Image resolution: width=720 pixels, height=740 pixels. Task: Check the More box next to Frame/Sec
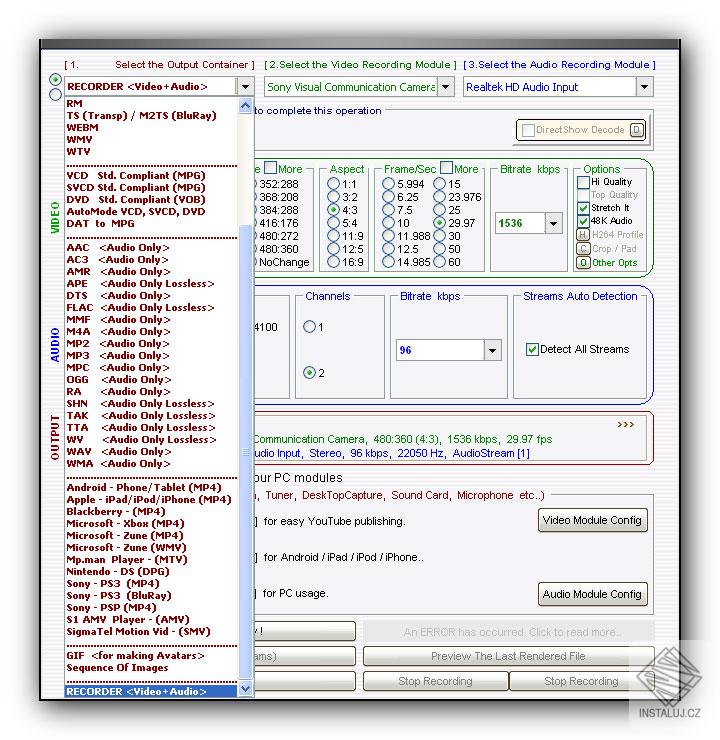click(x=446, y=168)
